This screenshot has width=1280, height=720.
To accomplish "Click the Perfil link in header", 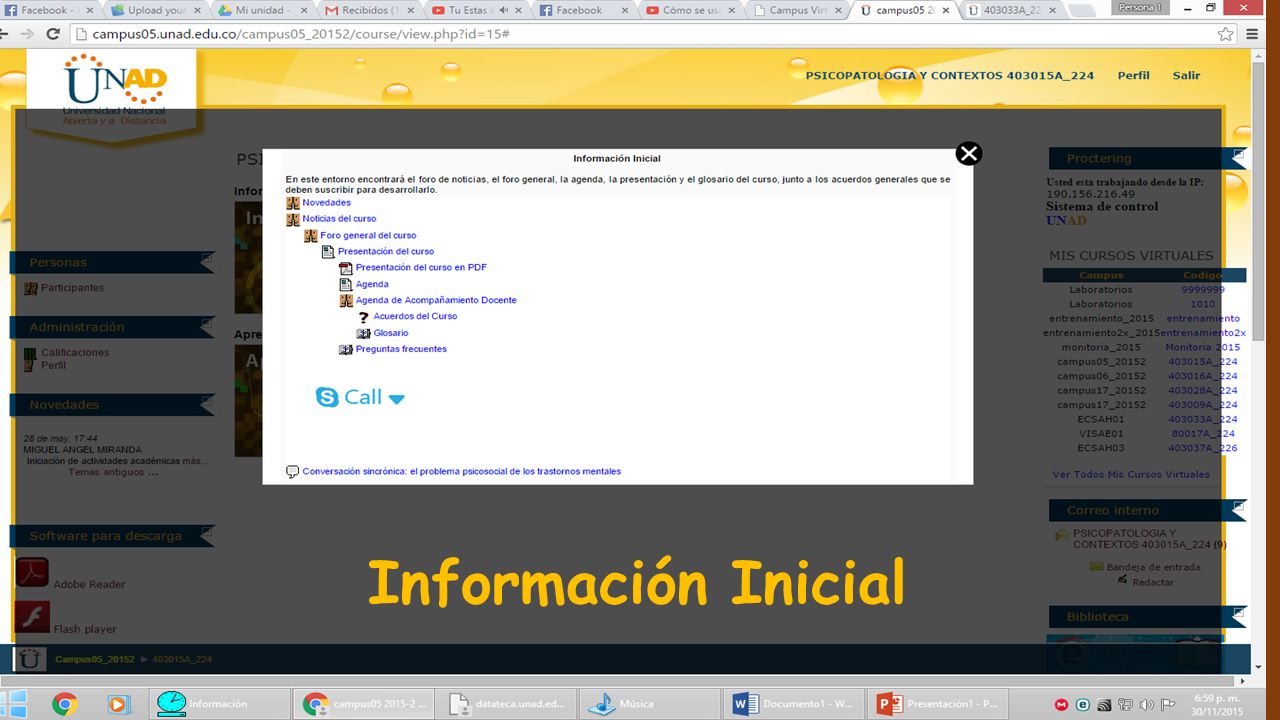I will pos(1134,76).
